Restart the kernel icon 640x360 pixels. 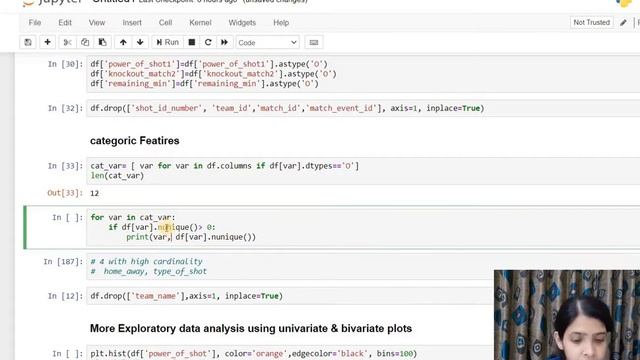click(208, 42)
